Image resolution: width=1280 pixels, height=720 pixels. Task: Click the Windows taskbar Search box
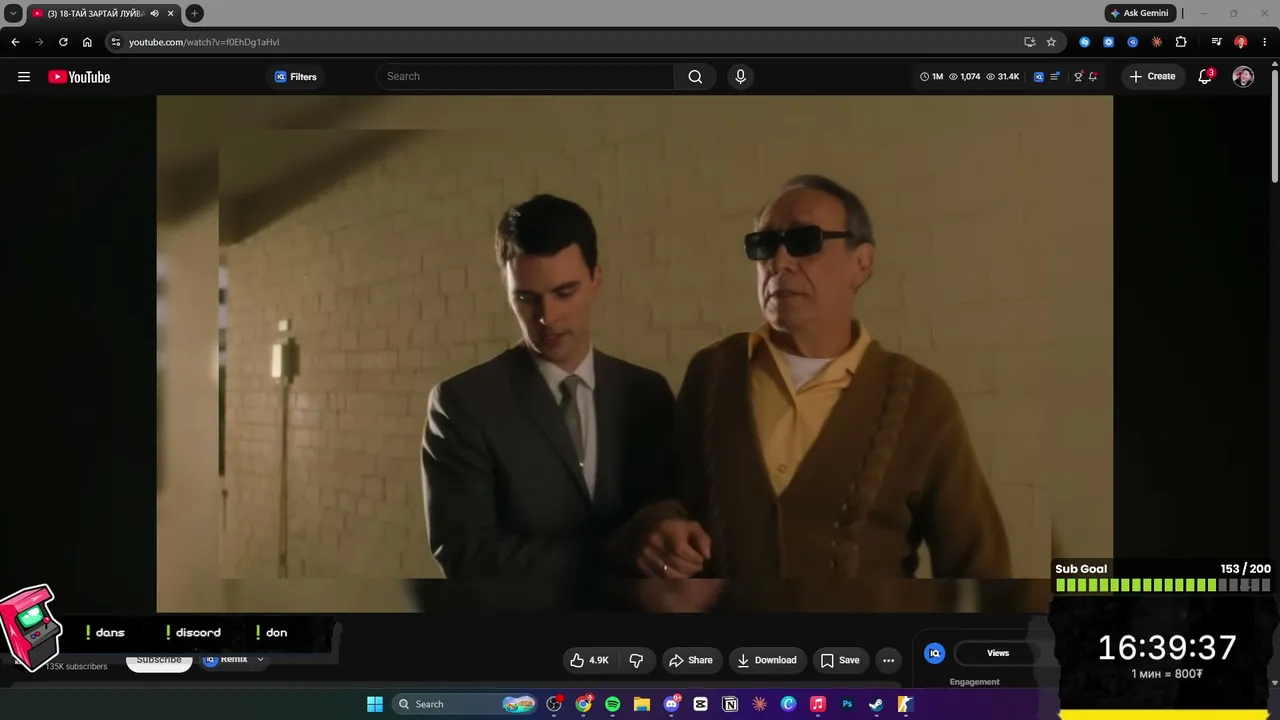click(x=465, y=704)
